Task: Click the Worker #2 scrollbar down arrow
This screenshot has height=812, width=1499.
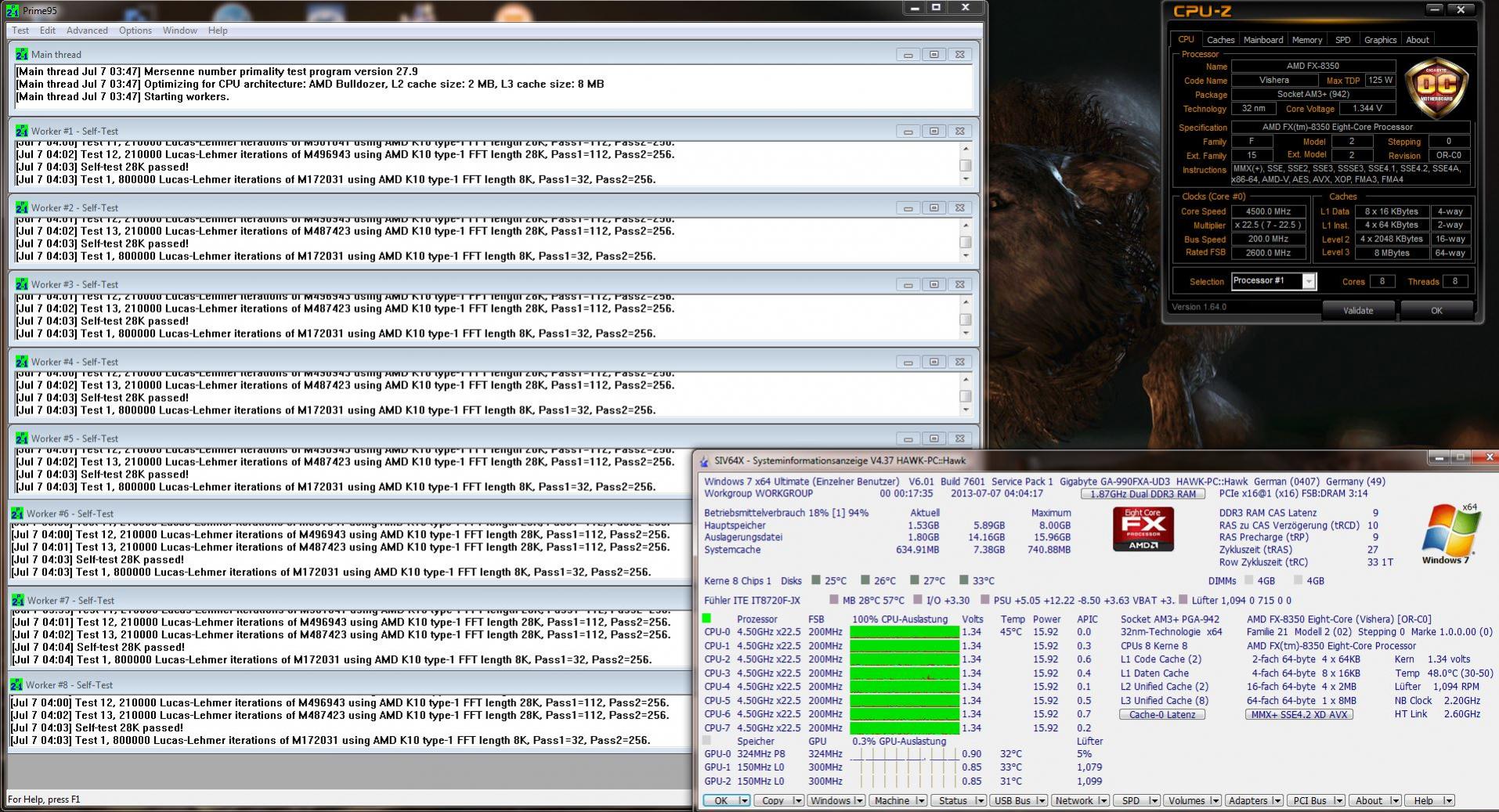Action: pyautogui.click(x=966, y=256)
